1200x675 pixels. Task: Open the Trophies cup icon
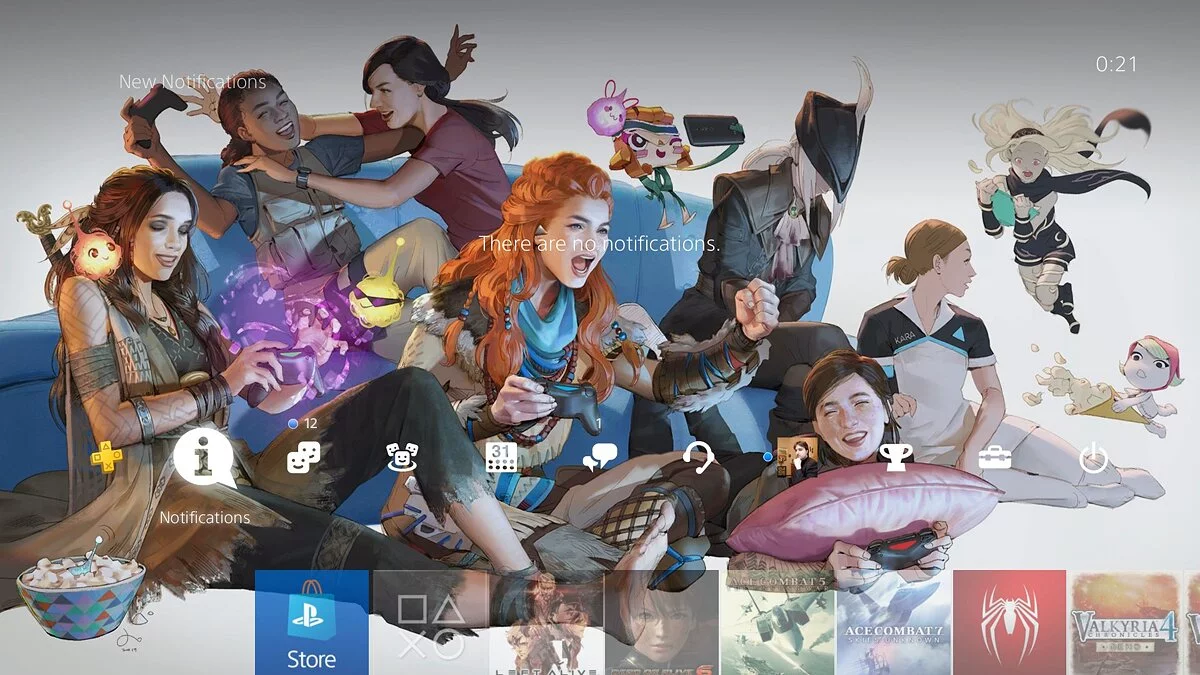895,458
